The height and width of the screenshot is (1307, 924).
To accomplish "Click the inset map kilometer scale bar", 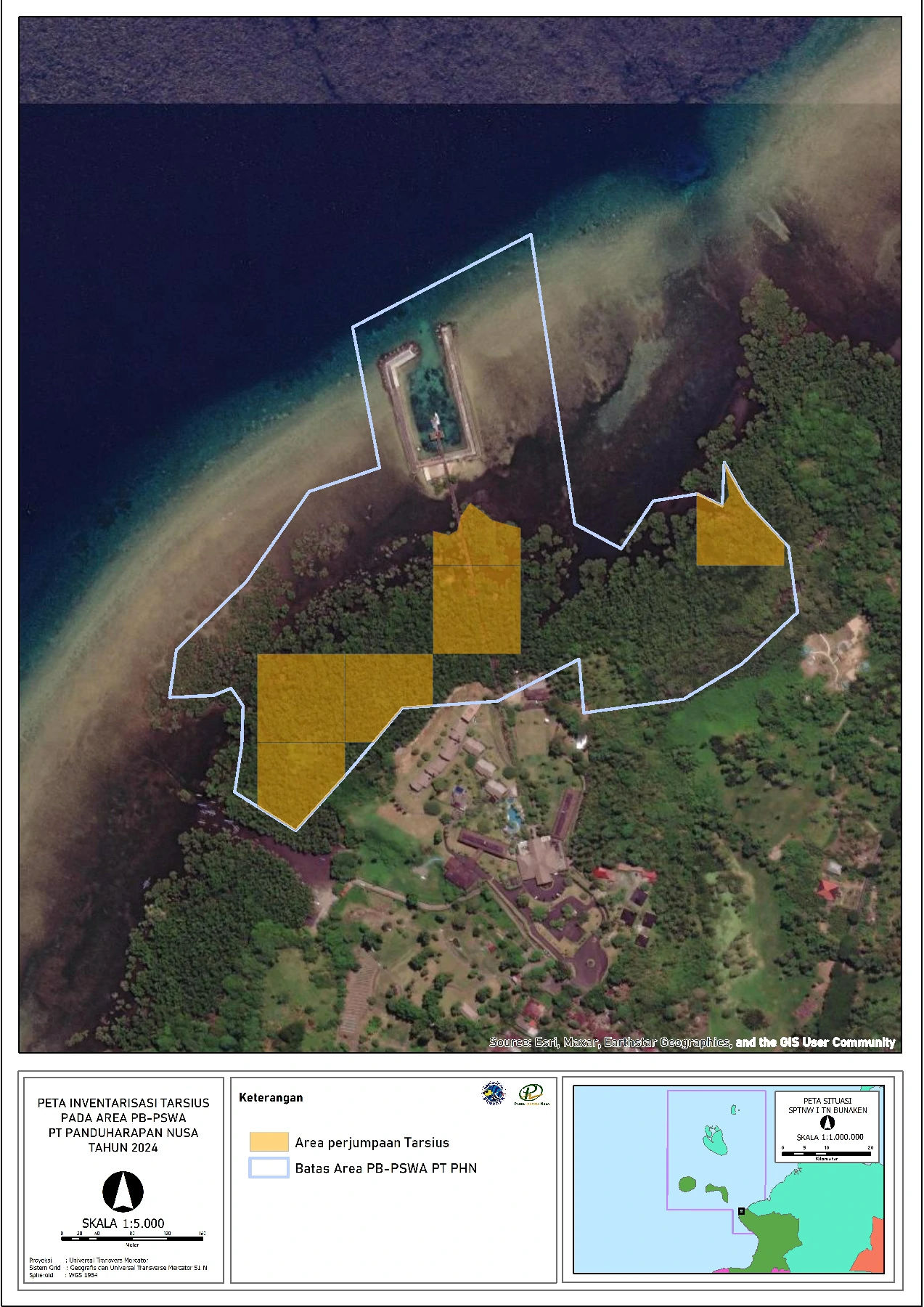I will click(x=827, y=1153).
